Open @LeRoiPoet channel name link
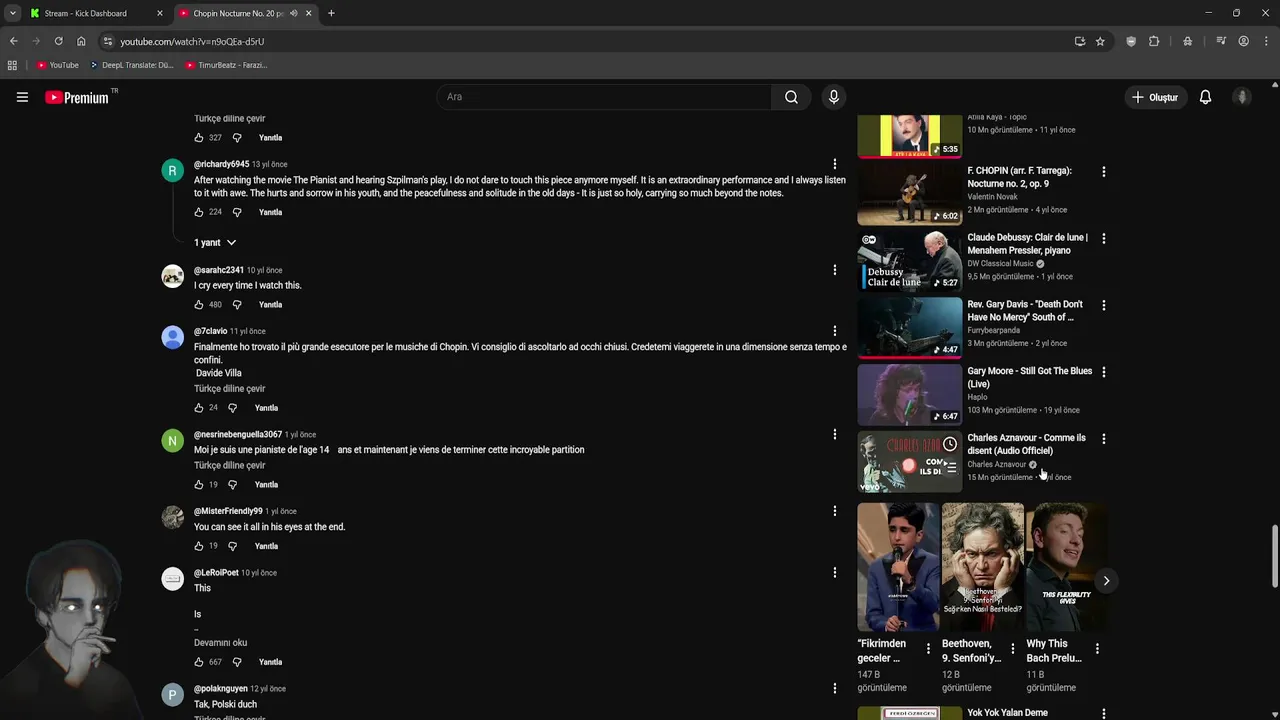The width and height of the screenshot is (1280, 720). pos(216,573)
